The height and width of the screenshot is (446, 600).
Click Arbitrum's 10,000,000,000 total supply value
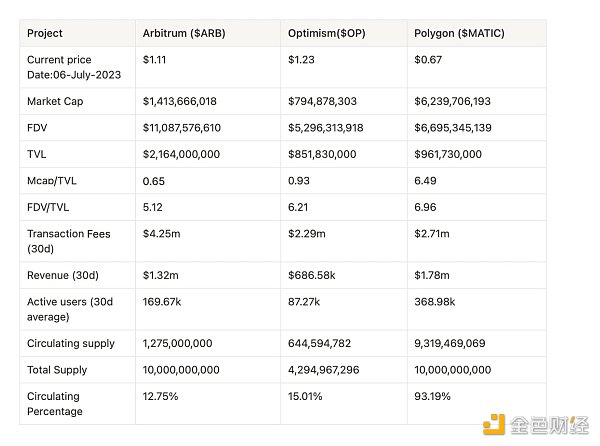point(181,370)
